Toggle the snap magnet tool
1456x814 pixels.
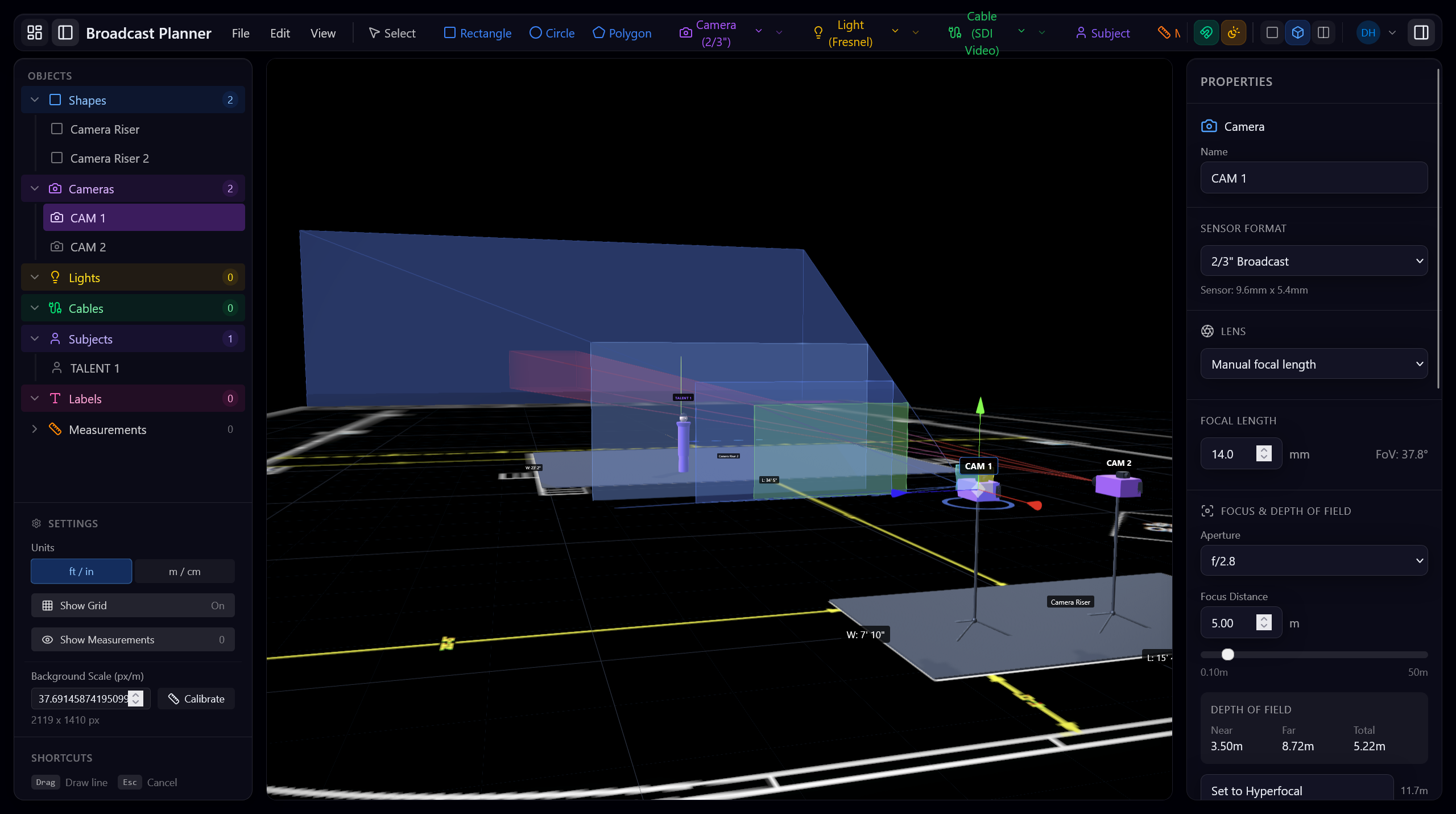coord(1207,32)
